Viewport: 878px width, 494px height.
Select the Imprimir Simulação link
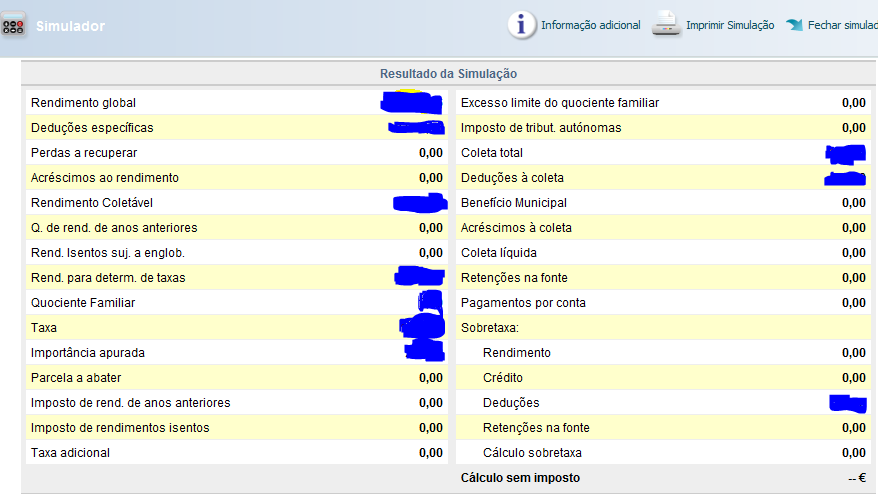[729, 25]
